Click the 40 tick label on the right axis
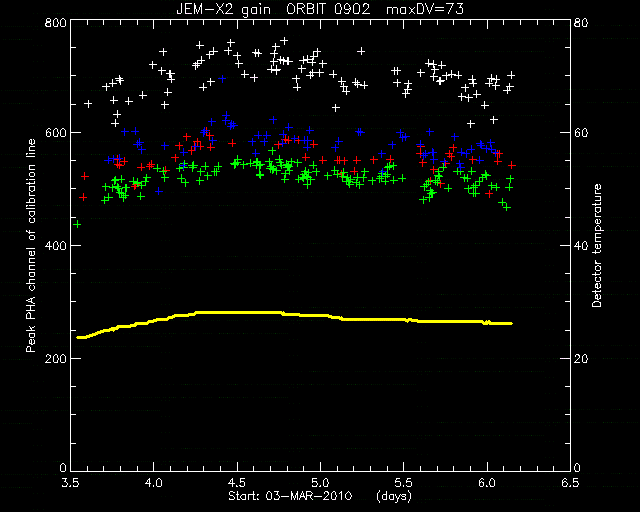The width and height of the screenshot is (640, 512). point(581,246)
